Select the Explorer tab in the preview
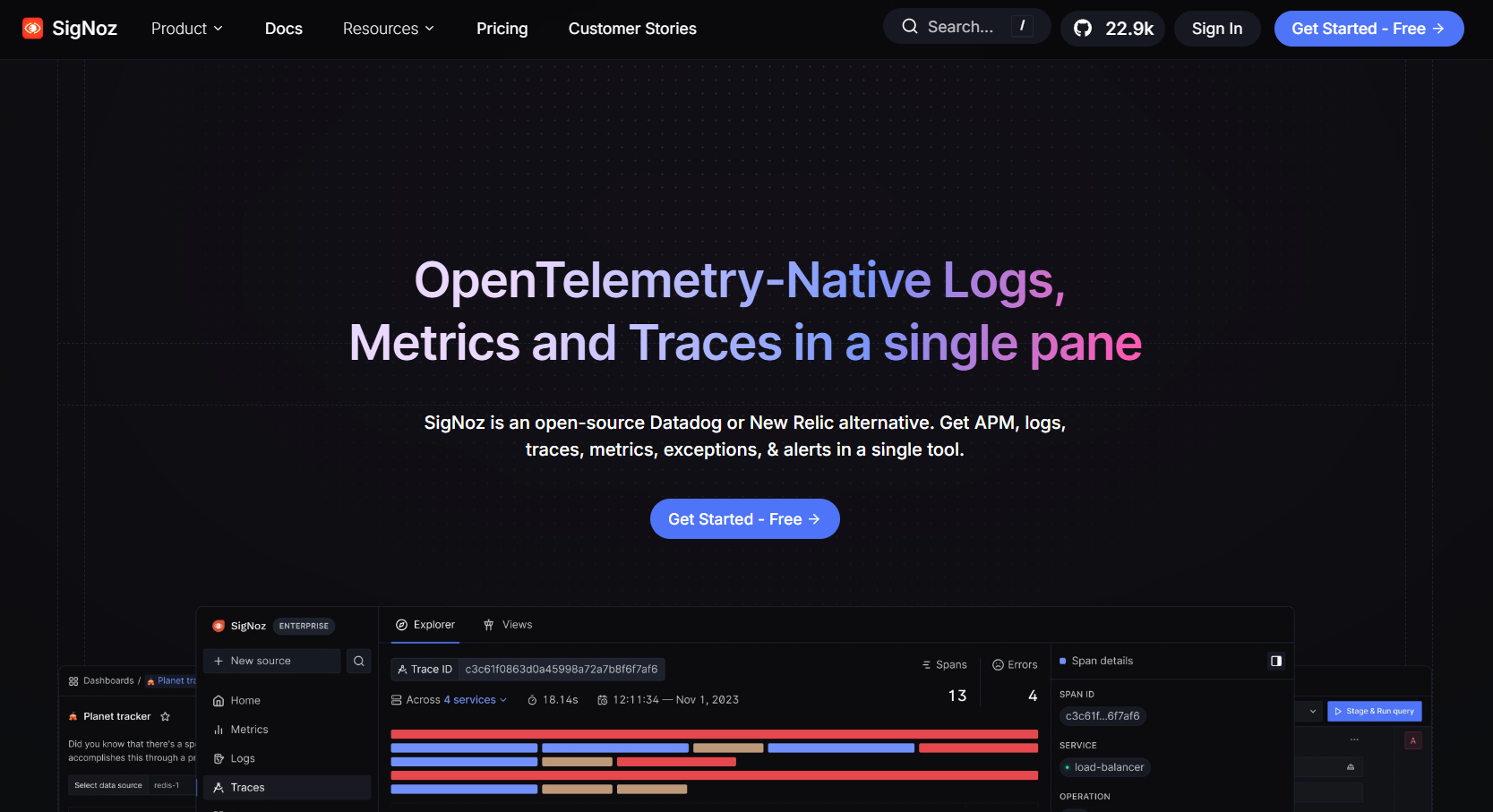Viewport: 1493px width, 812px height. click(425, 625)
